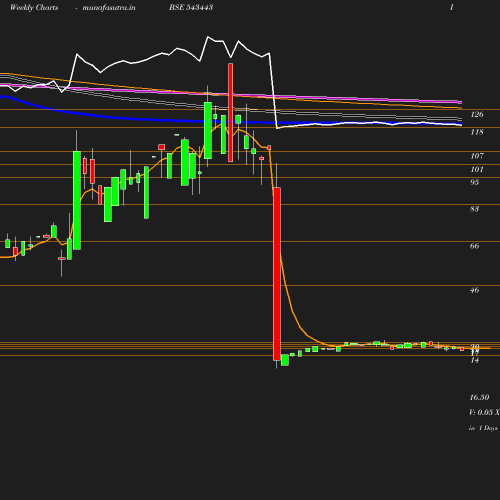The height and width of the screenshot is (500, 500).
Task: Select the 16.50 last price value
Action: 479,397
